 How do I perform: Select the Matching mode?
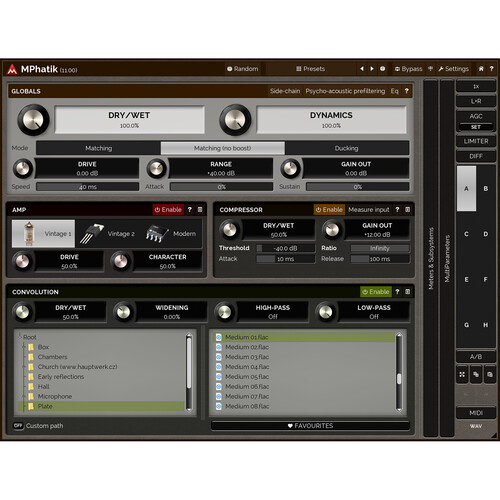click(x=99, y=148)
